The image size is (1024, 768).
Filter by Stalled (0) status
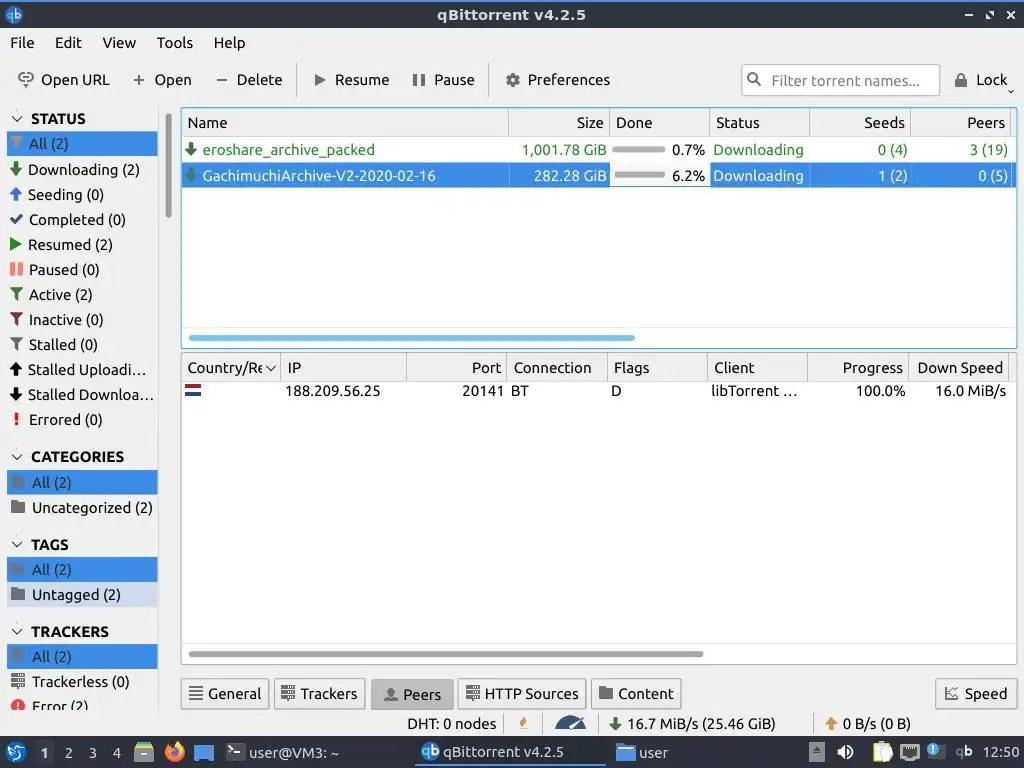[82, 344]
